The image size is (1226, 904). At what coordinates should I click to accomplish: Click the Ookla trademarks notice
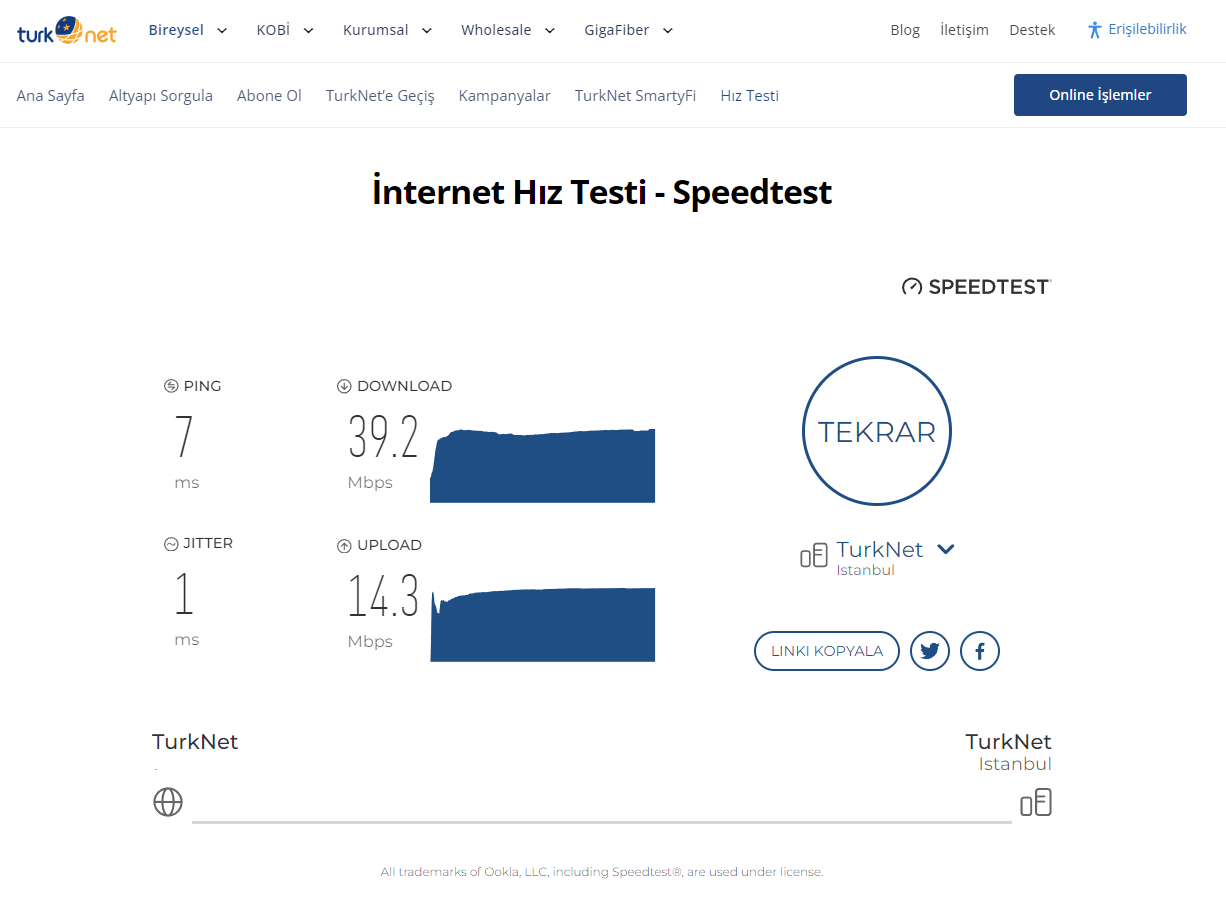(x=602, y=872)
